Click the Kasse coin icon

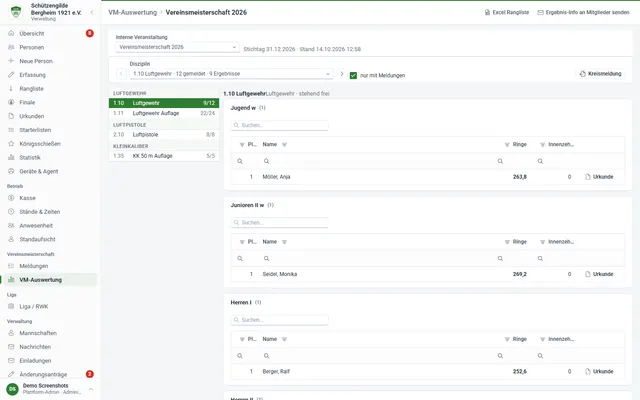click(x=11, y=198)
